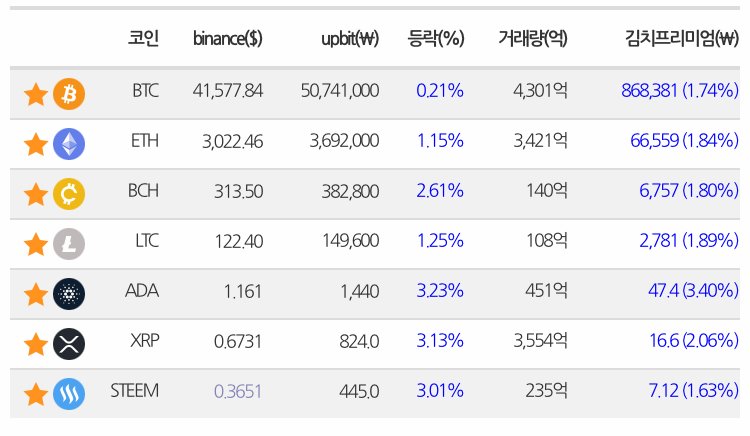This screenshot has width=750, height=436.
Task: Open the STEEM coin icon
Action: (x=69, y=394)
